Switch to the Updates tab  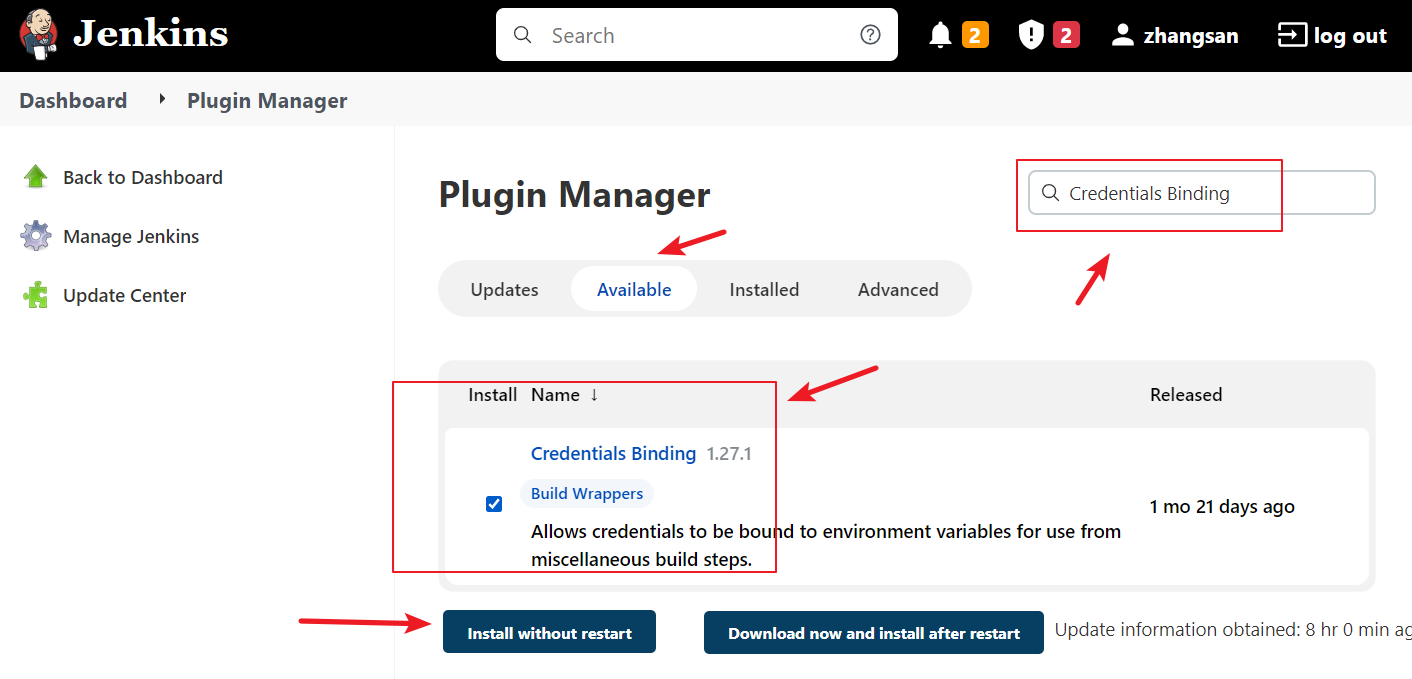(505, 289)
